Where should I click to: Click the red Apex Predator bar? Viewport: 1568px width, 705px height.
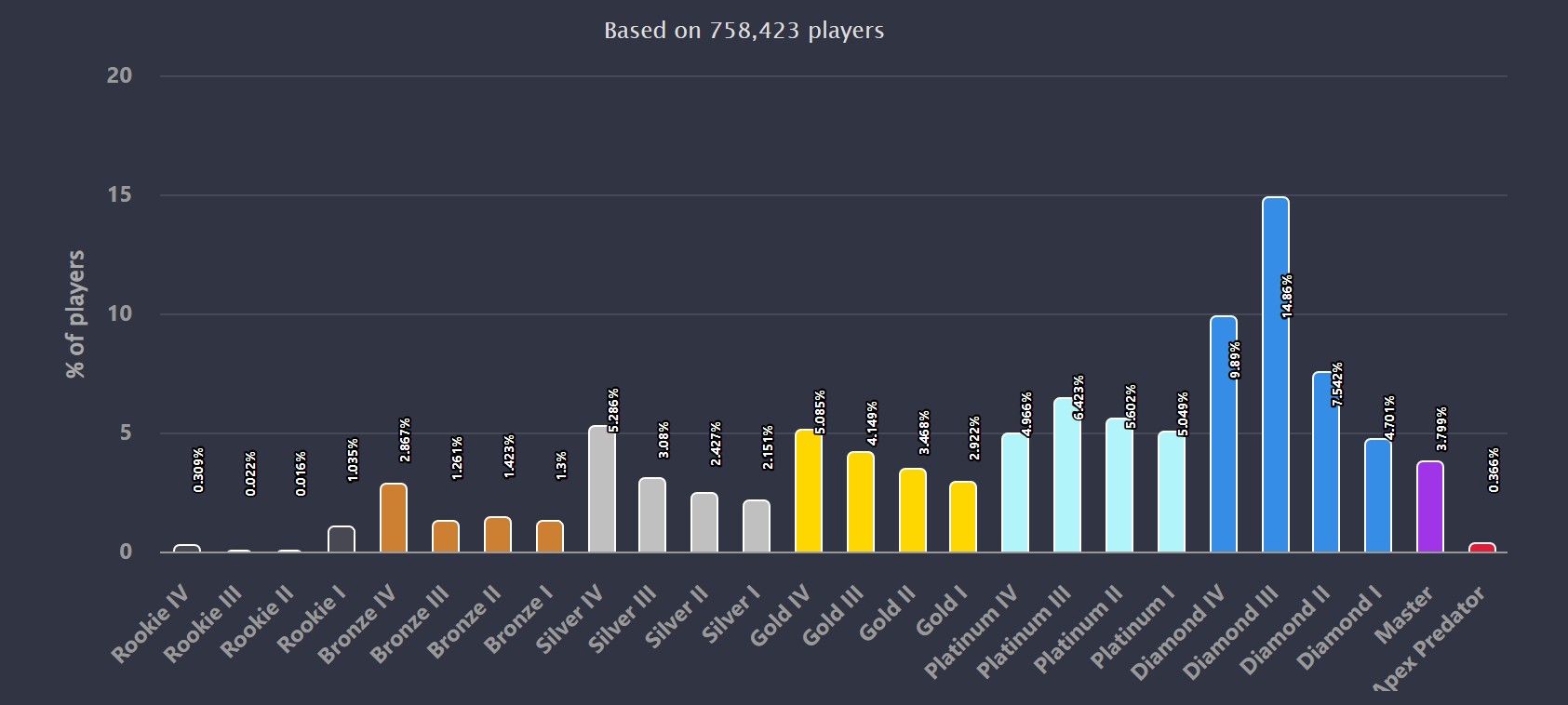click(1482, 548)
